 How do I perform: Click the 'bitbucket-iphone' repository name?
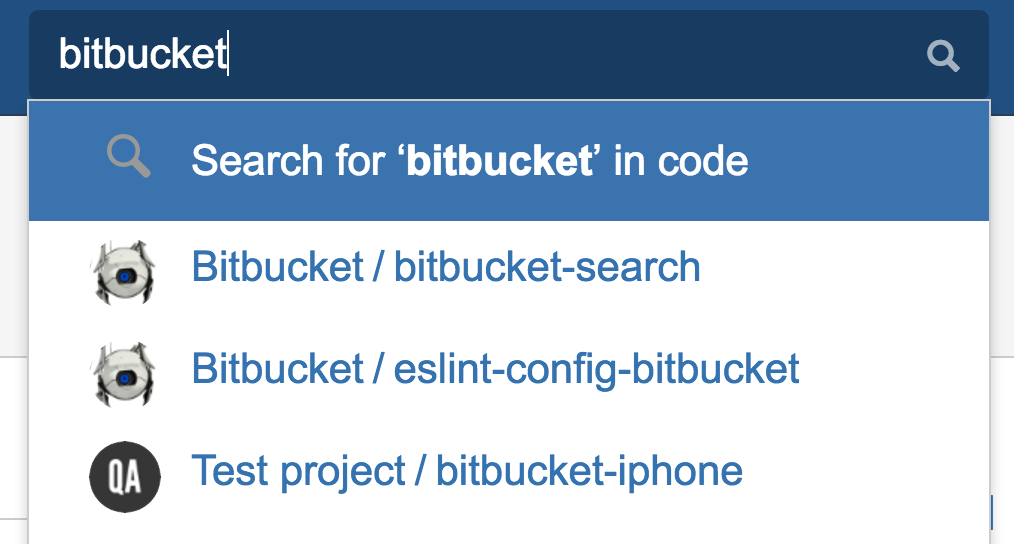pyautogui.click(x=589, y=470)
